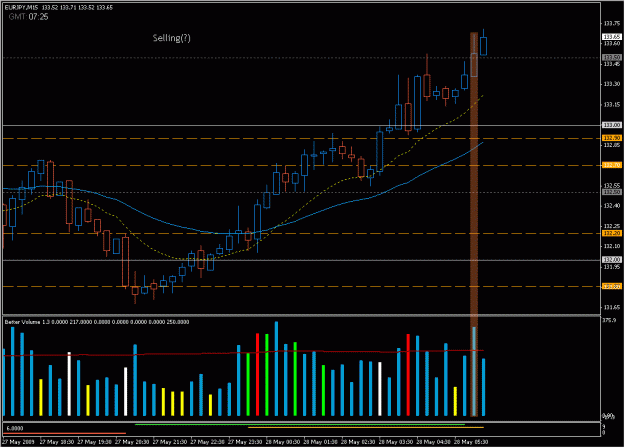The height and width of the screenshot is (448, 625).
Task: Click the 27 May 19:30 time label
Action: click(x=94, y=442)
